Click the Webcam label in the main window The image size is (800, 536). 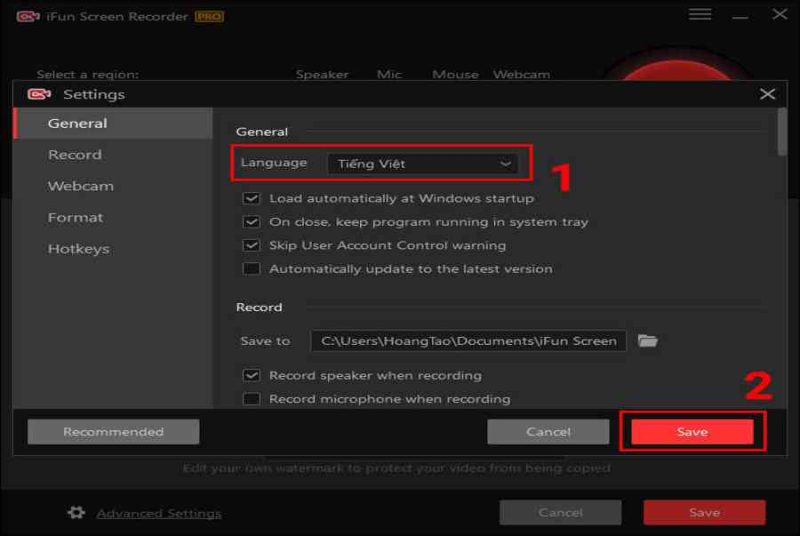521,74
